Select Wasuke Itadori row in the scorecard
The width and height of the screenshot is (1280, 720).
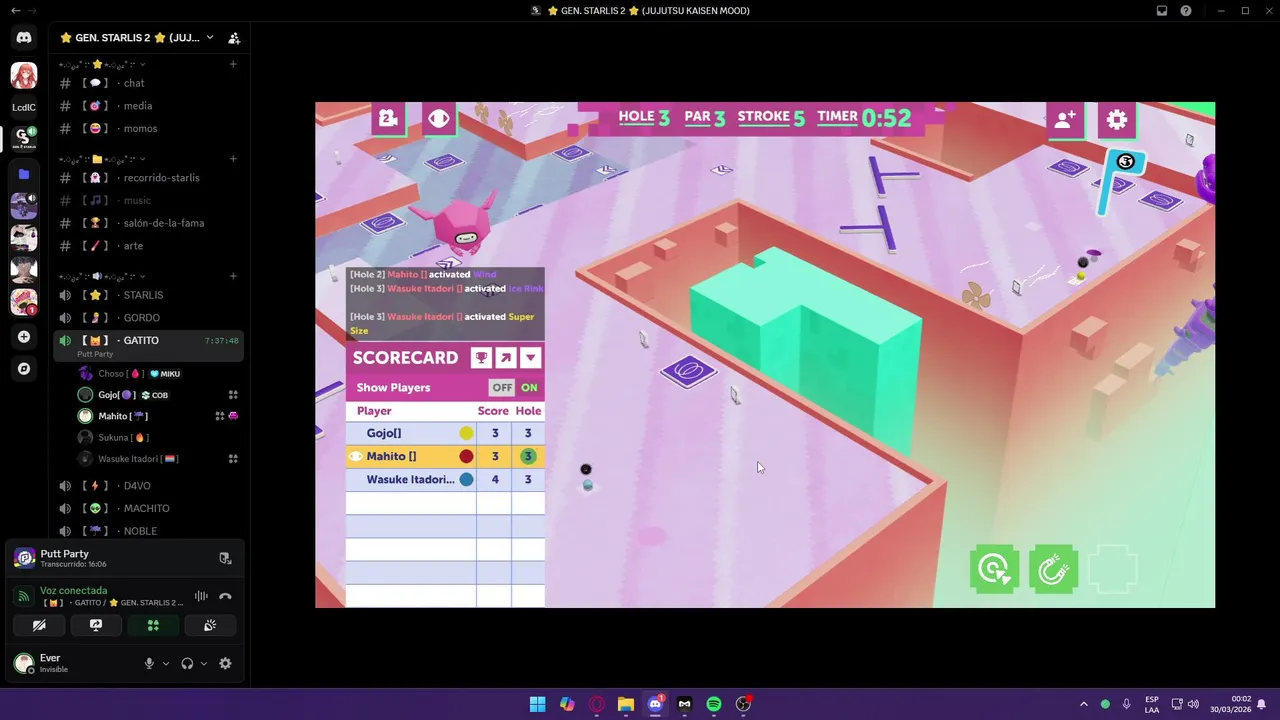tap(445, 480)
